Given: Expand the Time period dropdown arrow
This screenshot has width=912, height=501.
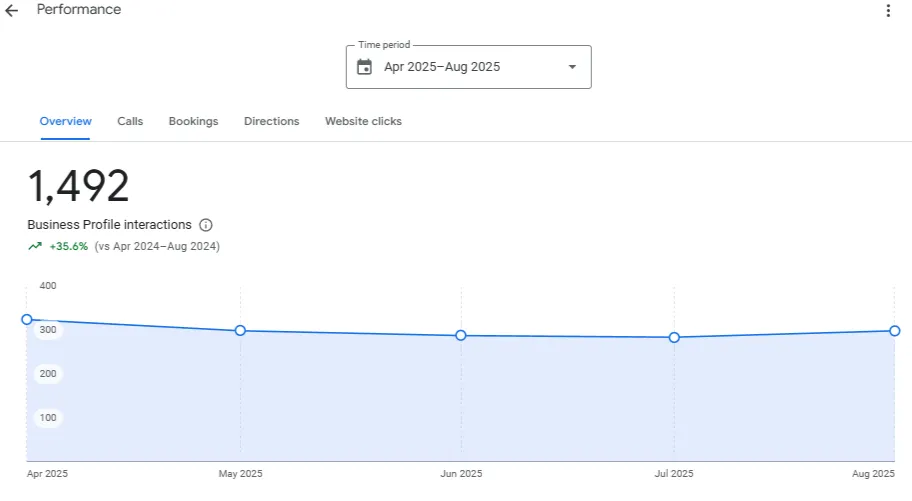Looking at the screenshot, I should pyautogui.click(x=572, y=67).
